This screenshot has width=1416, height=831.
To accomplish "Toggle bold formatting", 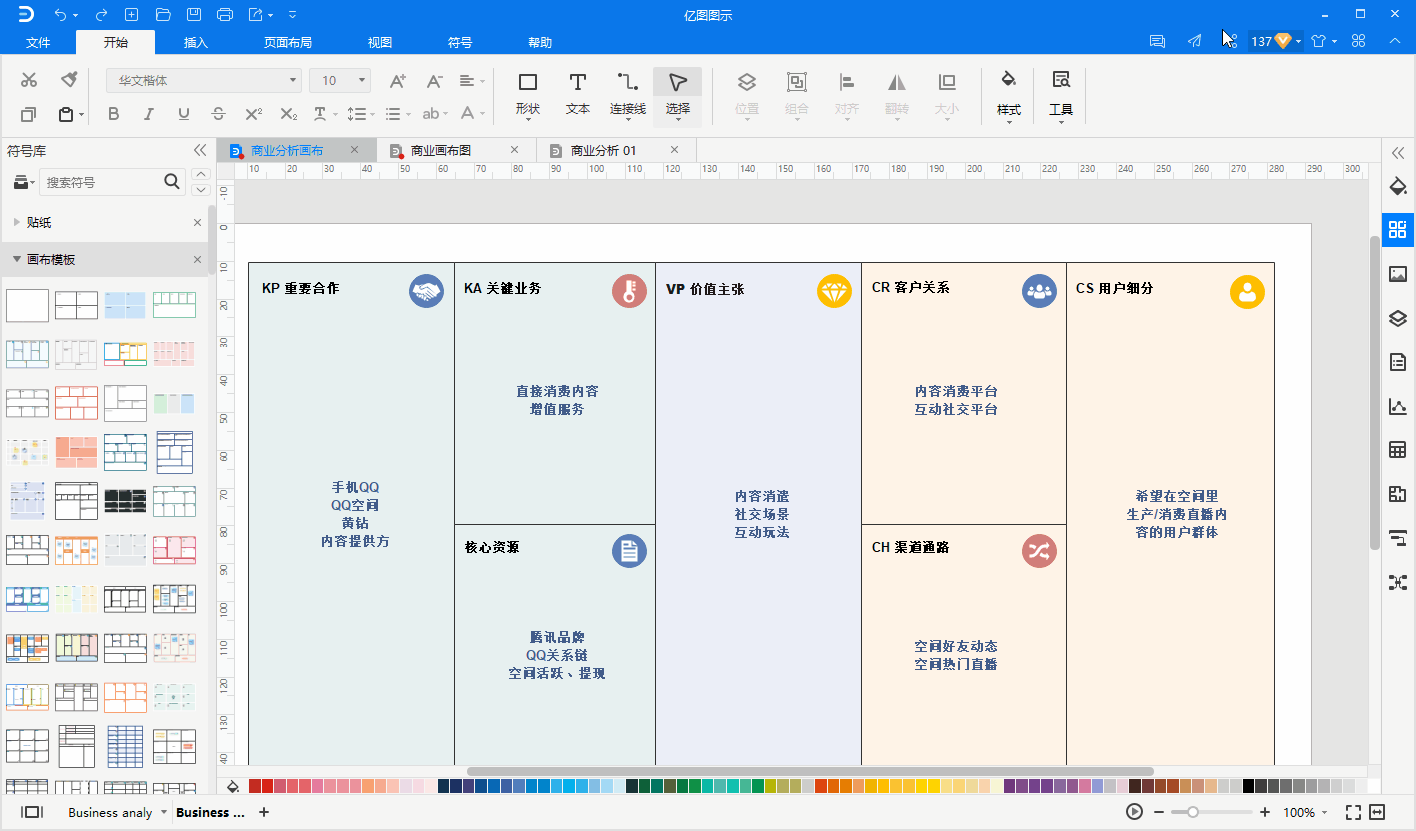I will [x=113, y=114].
